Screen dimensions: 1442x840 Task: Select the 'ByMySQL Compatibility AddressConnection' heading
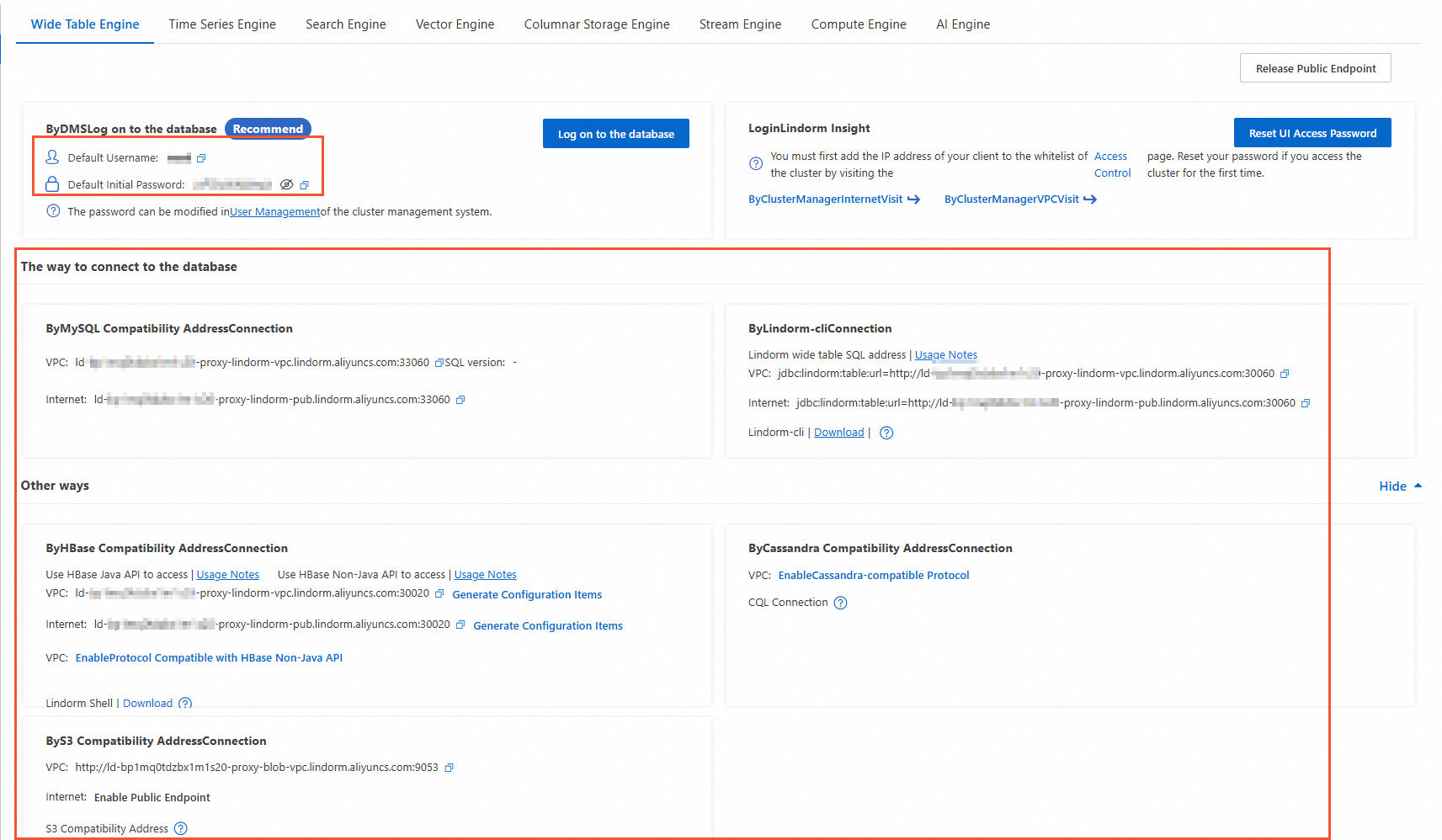click(x=169, y=328)
